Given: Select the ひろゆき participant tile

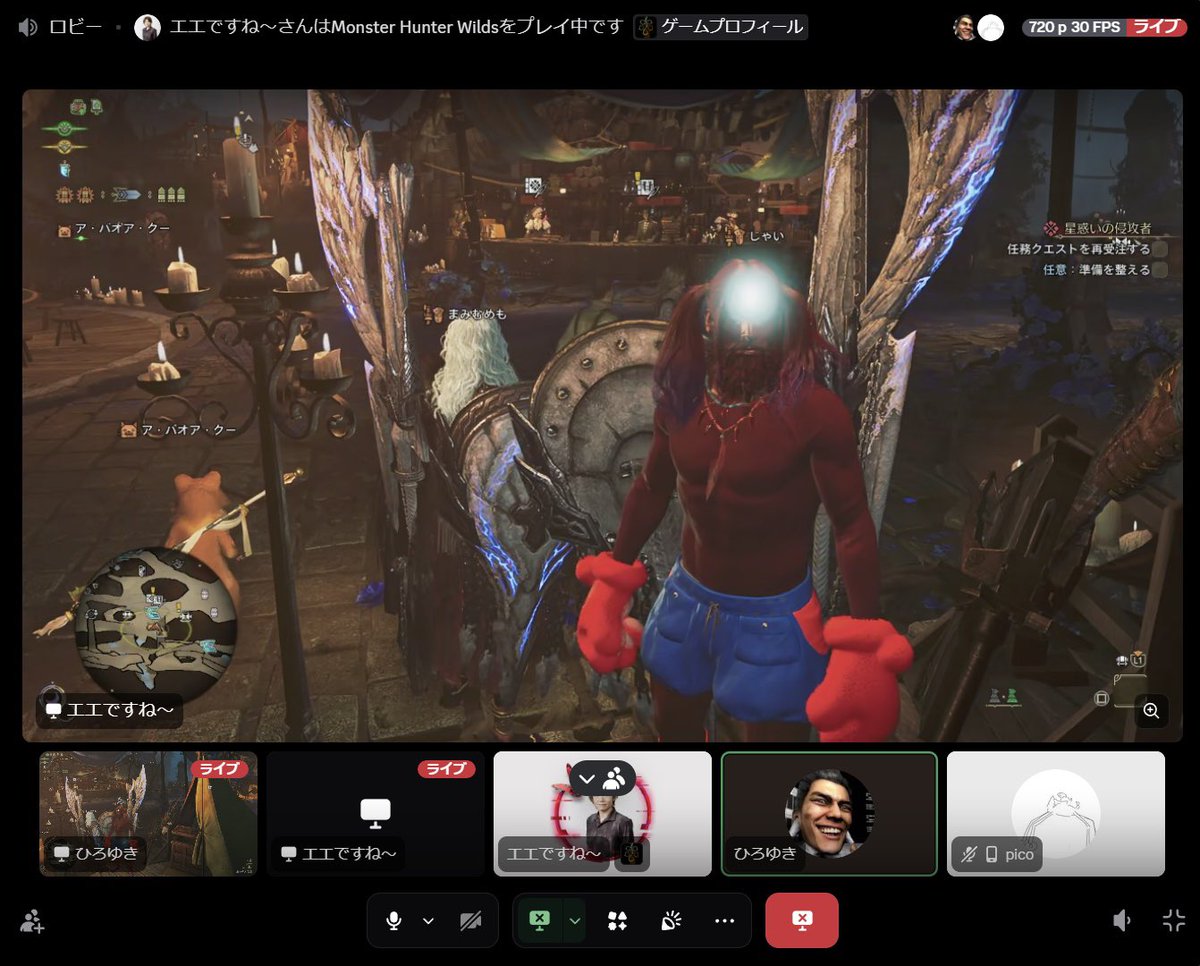Looking at the screenshot, I should coord(829,814).
